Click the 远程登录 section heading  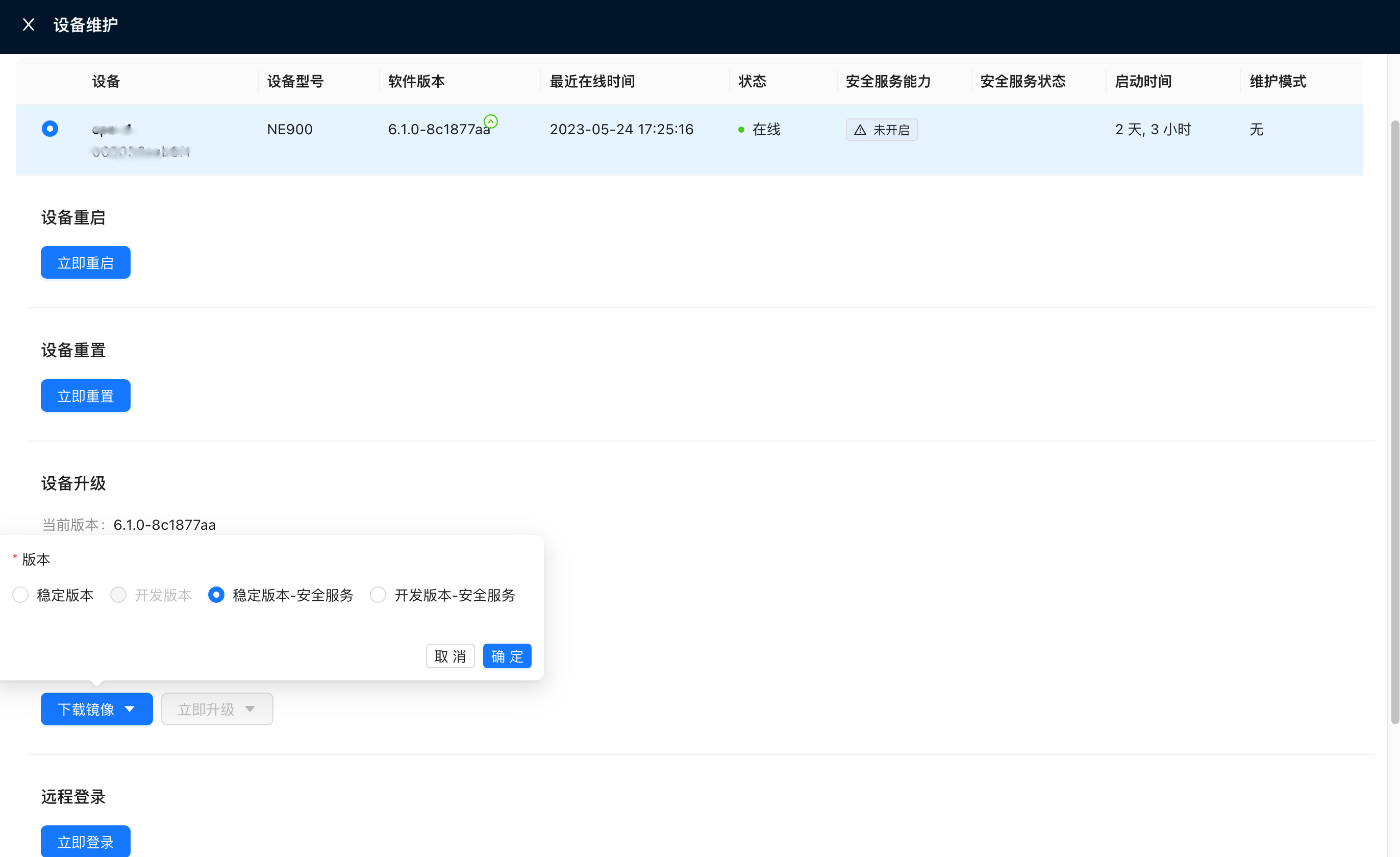point(73,797)
